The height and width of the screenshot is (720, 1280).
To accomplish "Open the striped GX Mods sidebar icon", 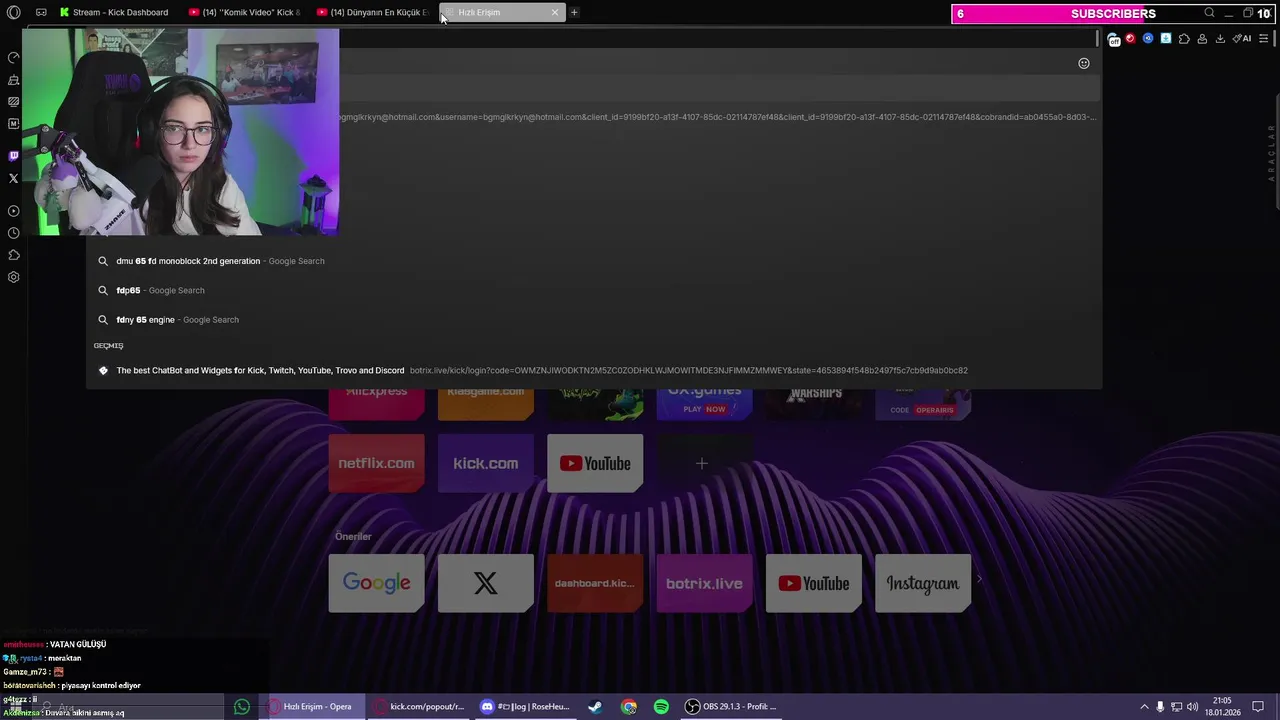I will coord(13,102).
